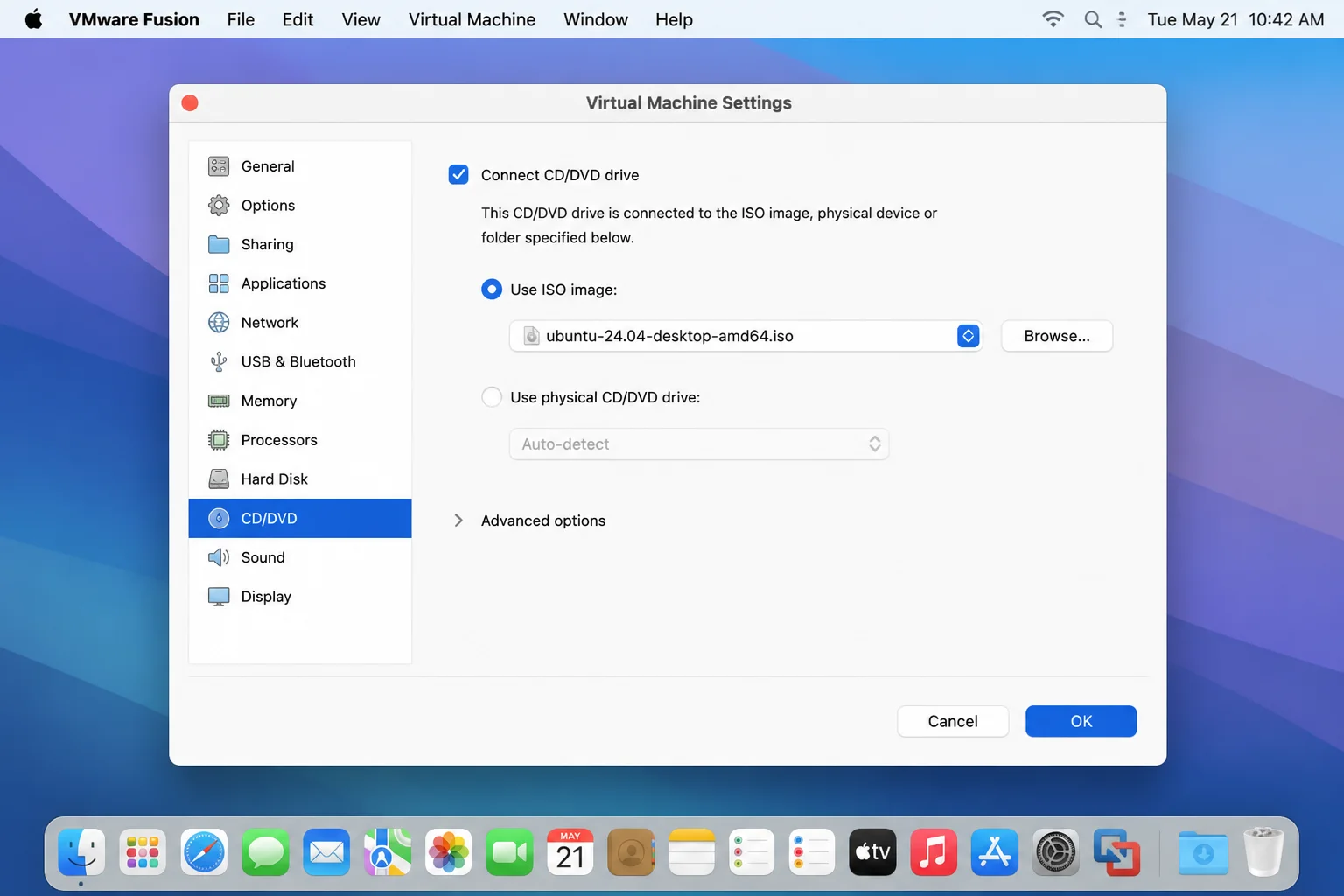Open the Network globe icon
Viewport: 1344px width, 896px height.
219,323
